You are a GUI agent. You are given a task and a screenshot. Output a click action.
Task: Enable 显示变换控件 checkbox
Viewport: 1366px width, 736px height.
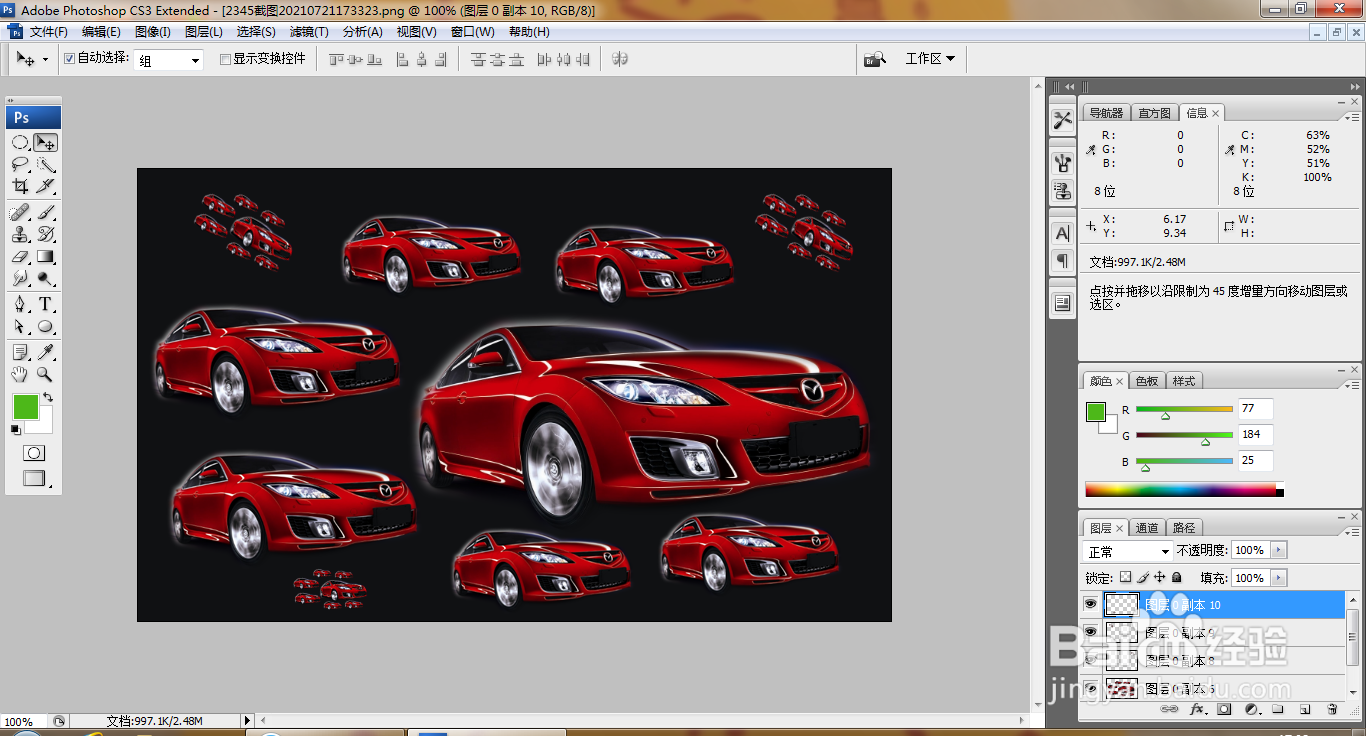[225, 59]
